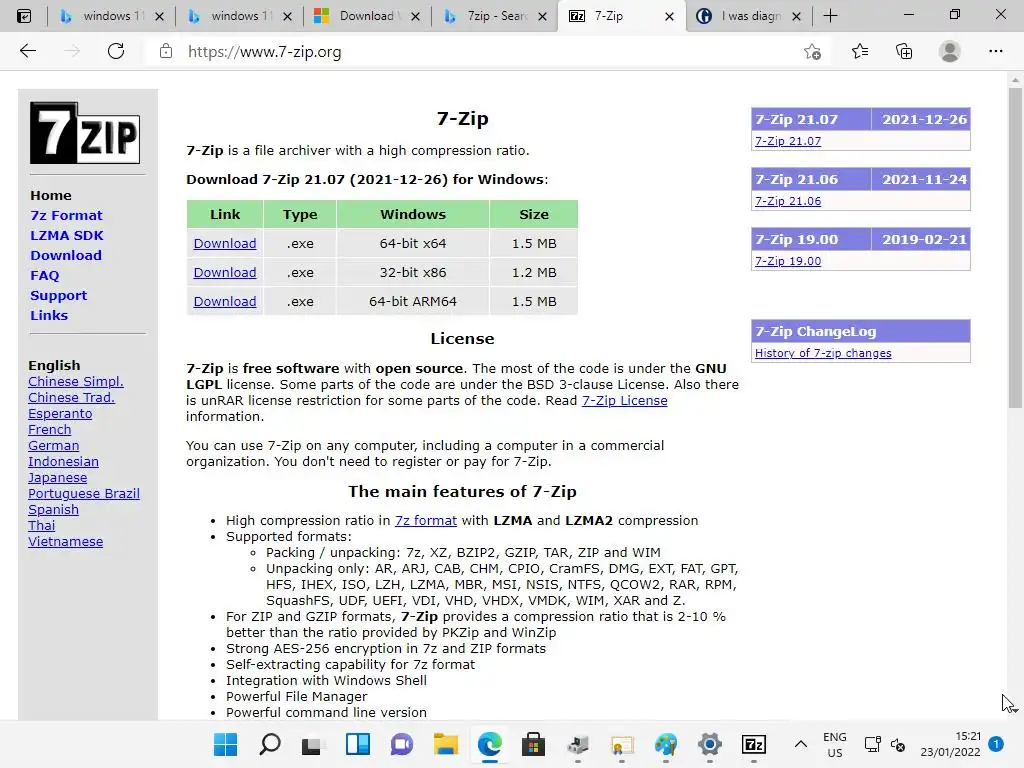
Task: Download the 32-bit x86 .exe
Action: click(225, 272)
